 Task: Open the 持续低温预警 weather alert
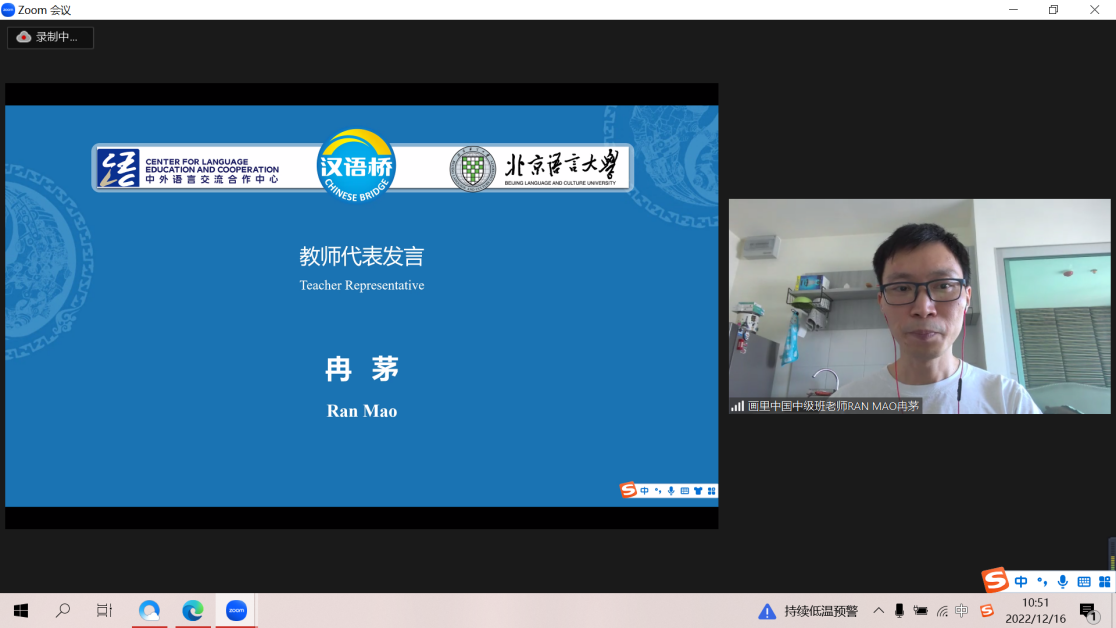[808, 611]
